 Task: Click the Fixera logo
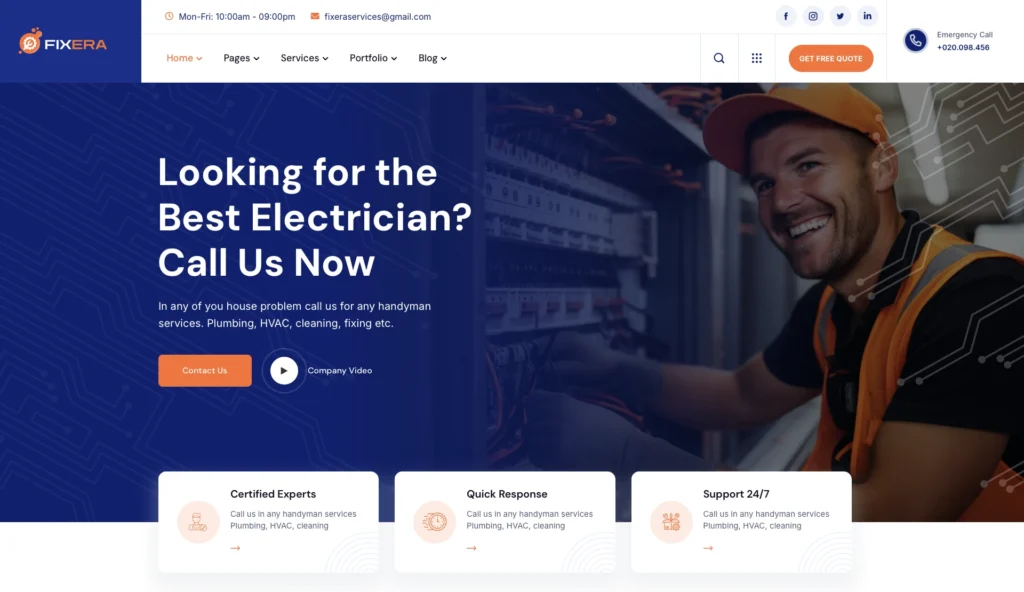(x=63, y=42)
